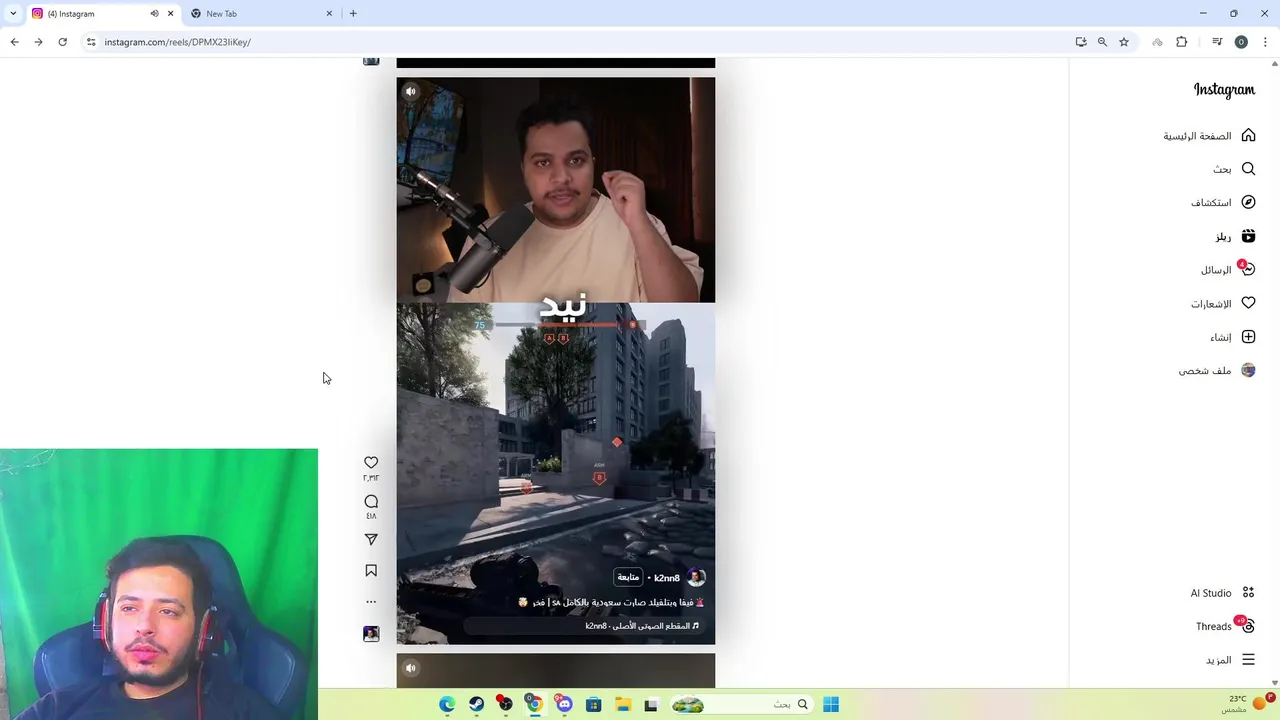Open the k2nn8 username link
This screenshot has height=720, width=1280.
pos(667,578)
